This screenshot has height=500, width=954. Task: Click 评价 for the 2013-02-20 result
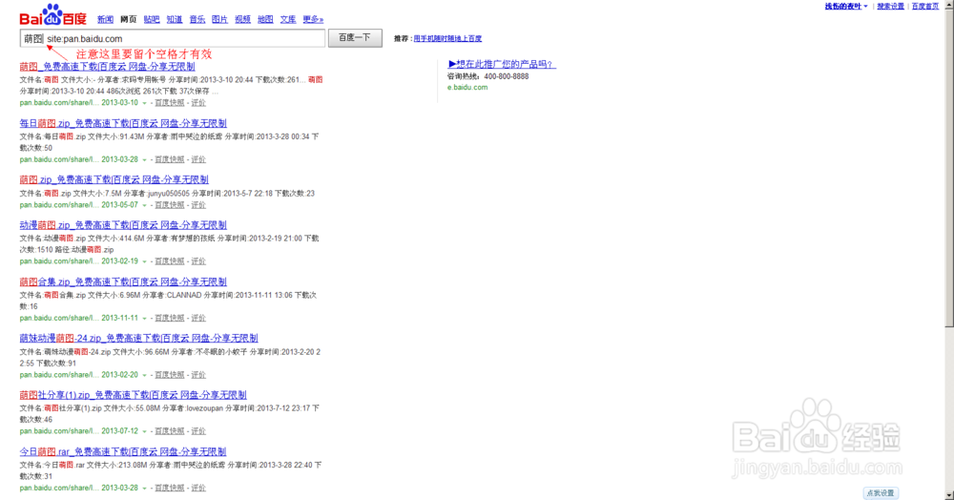(x=198, y=375)
